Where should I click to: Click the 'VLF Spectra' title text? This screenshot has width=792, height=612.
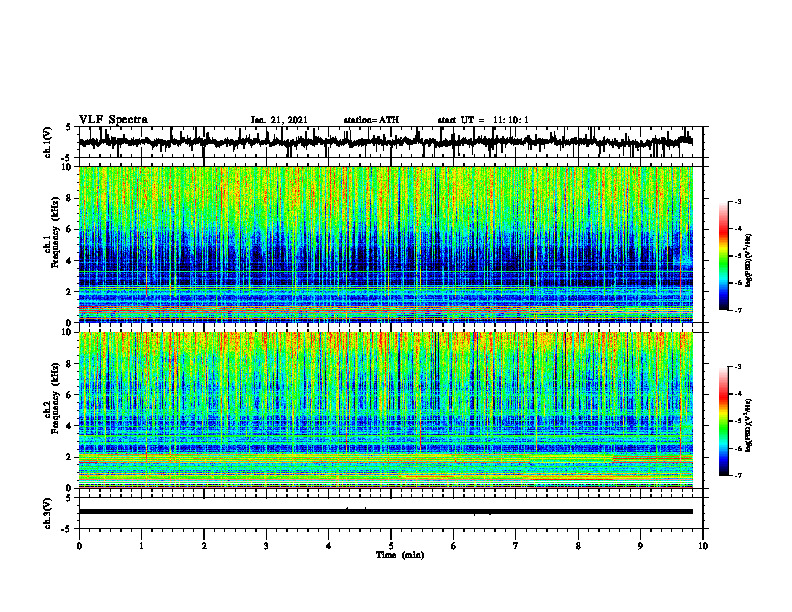[113, 120]
